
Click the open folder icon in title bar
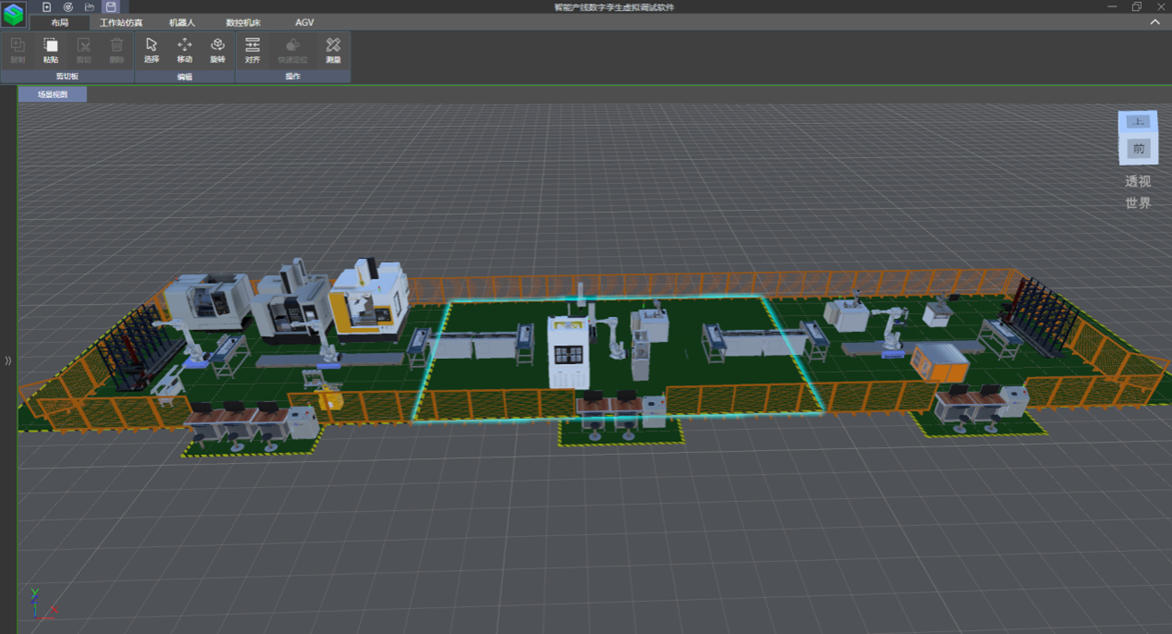(90, 7)
